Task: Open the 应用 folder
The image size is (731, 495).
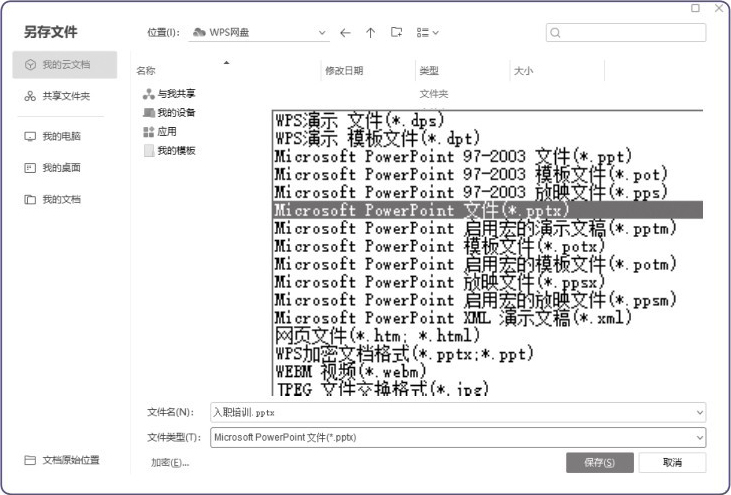Action: click(159, 131)
